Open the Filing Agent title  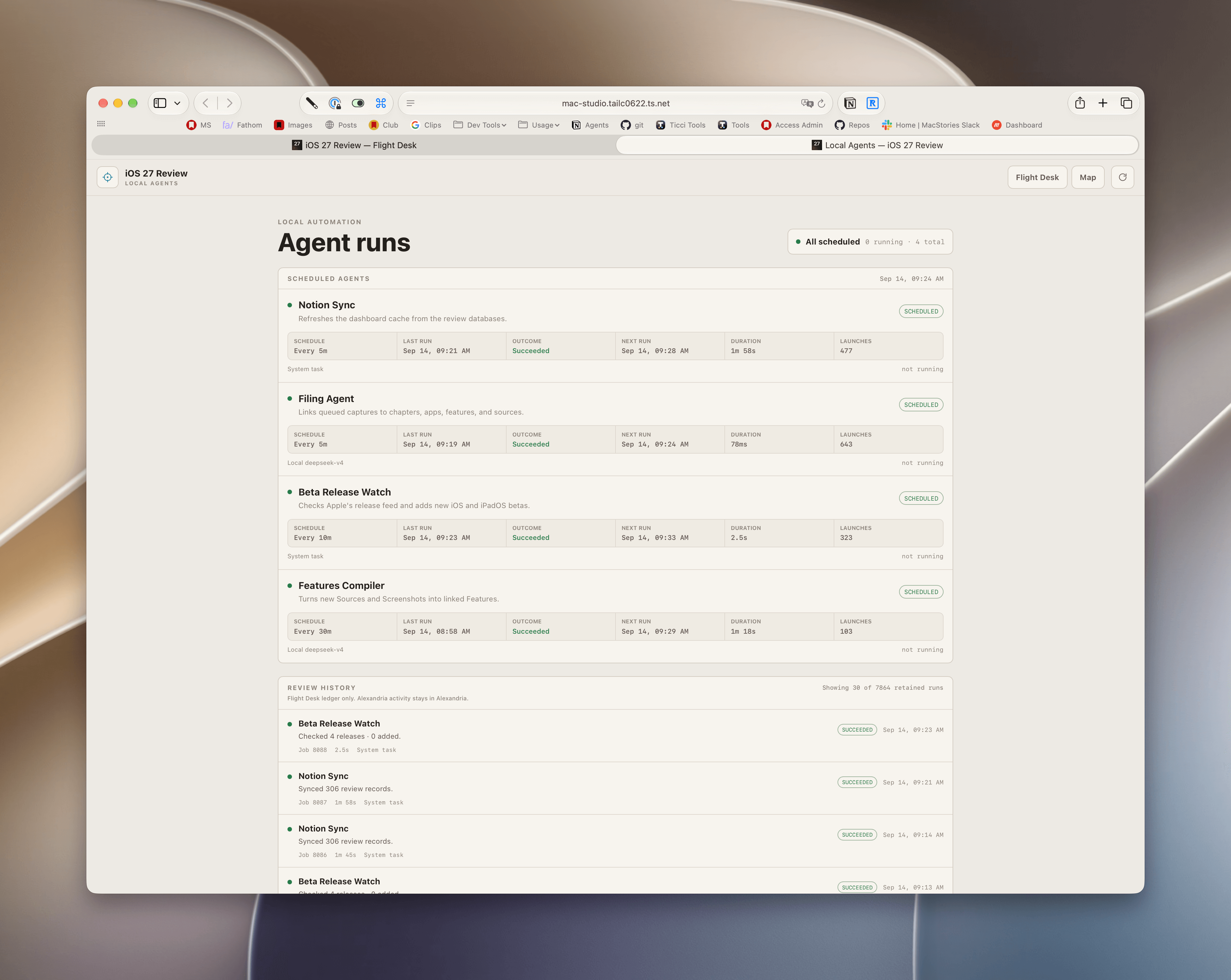point(326,399)
